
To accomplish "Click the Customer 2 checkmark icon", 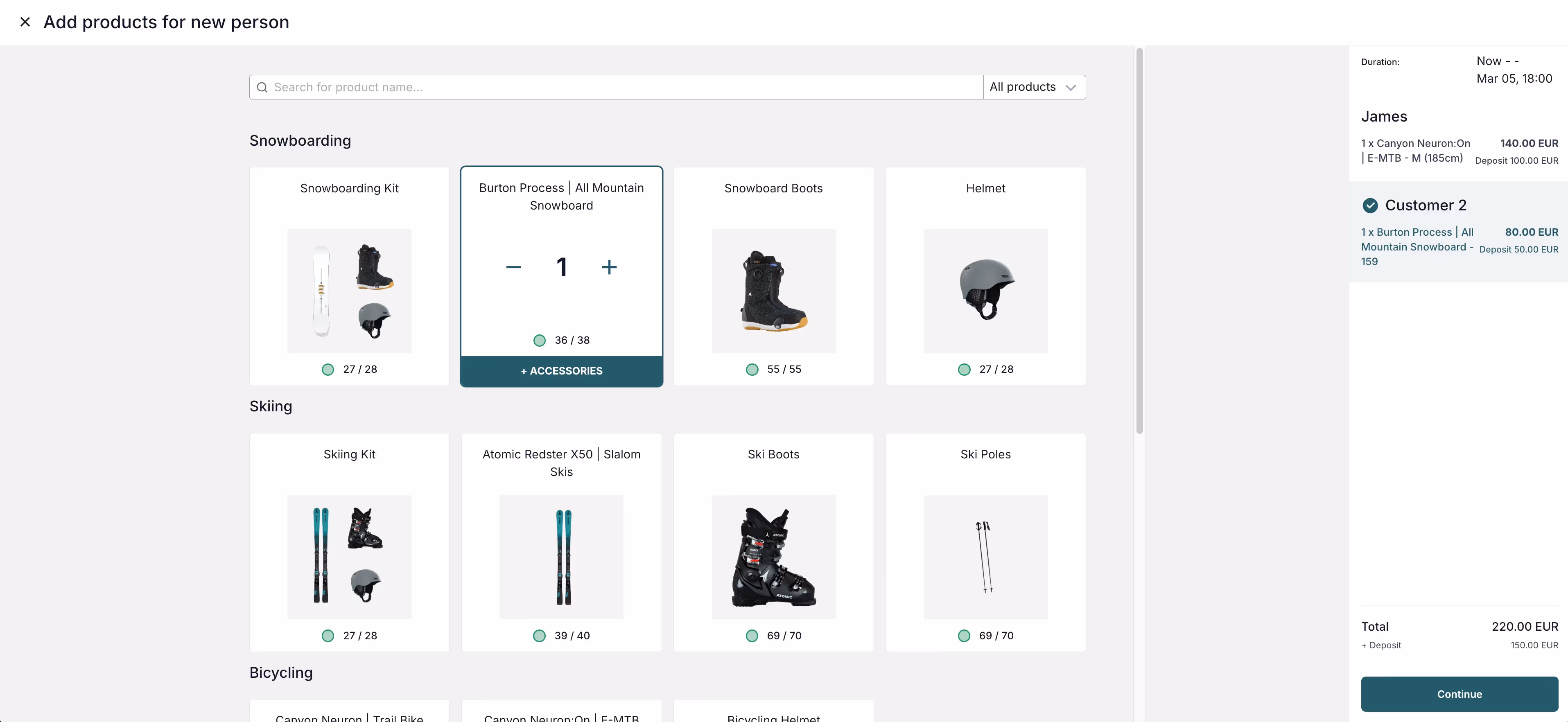I will pos(1369,205).
